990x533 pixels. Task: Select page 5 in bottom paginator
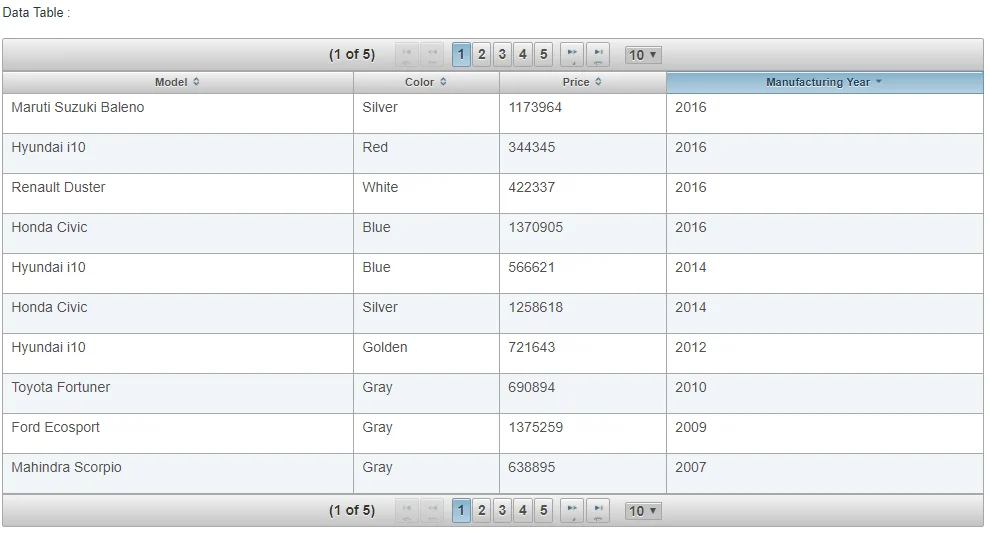click(544, 510)
